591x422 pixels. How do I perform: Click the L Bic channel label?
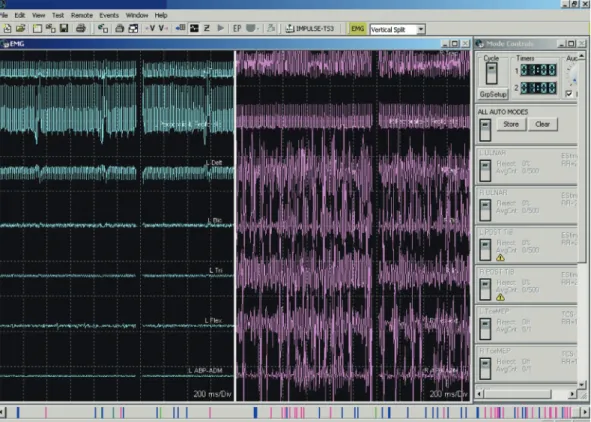tap(214, 220)
